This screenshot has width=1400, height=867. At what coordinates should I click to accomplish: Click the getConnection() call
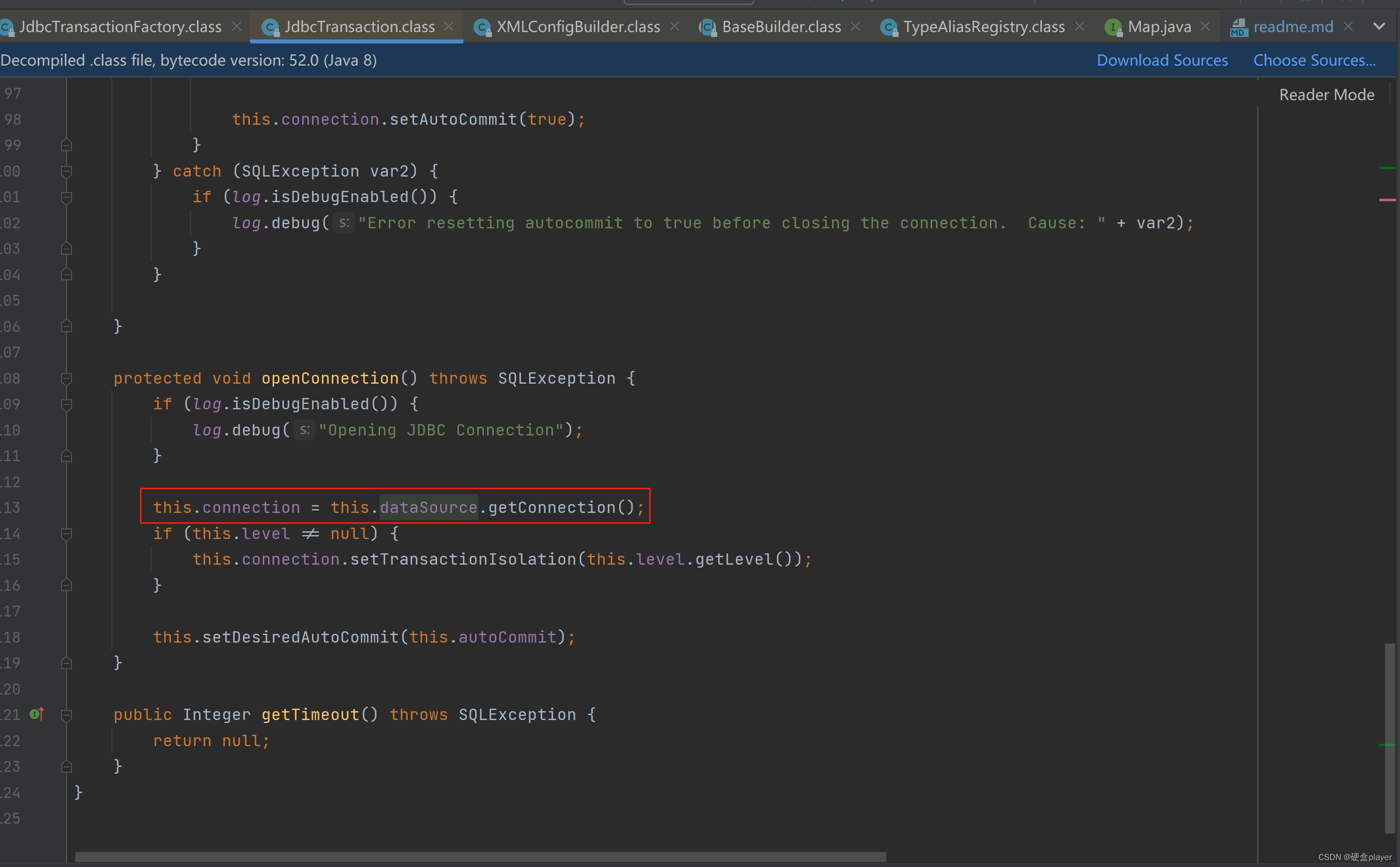pos(561,507)
